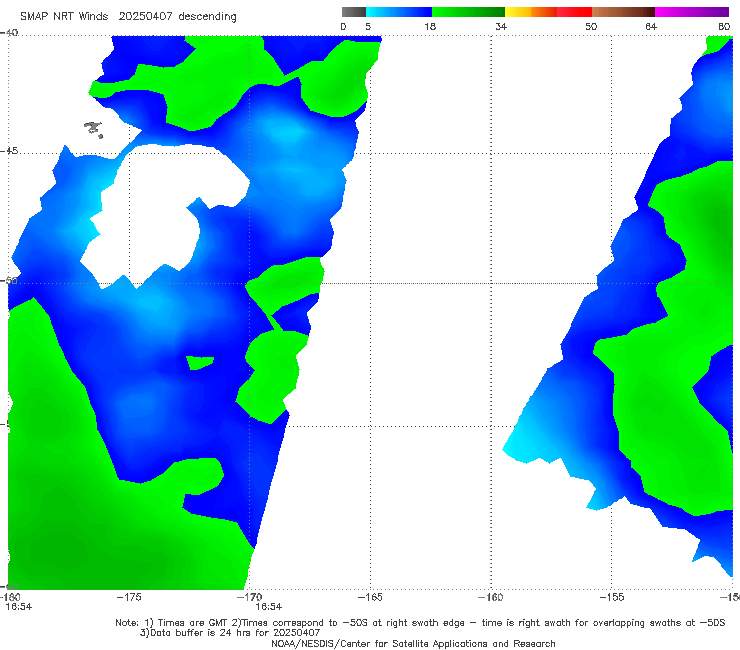
Task: Pick the gray 0–5 segment of the color bar
Action: coord(353,12)
